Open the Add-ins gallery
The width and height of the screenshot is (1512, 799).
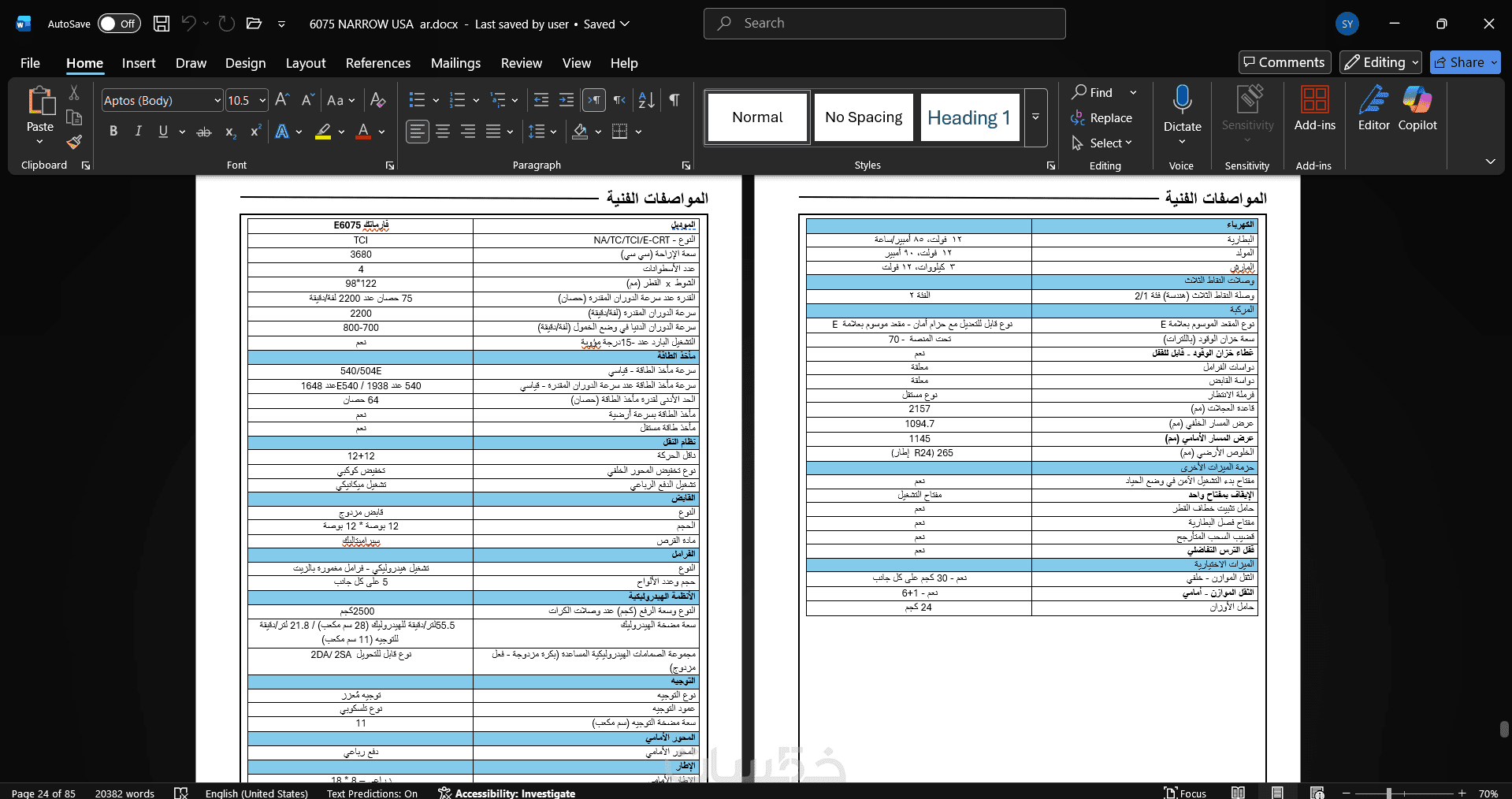tap(1315, 108)
